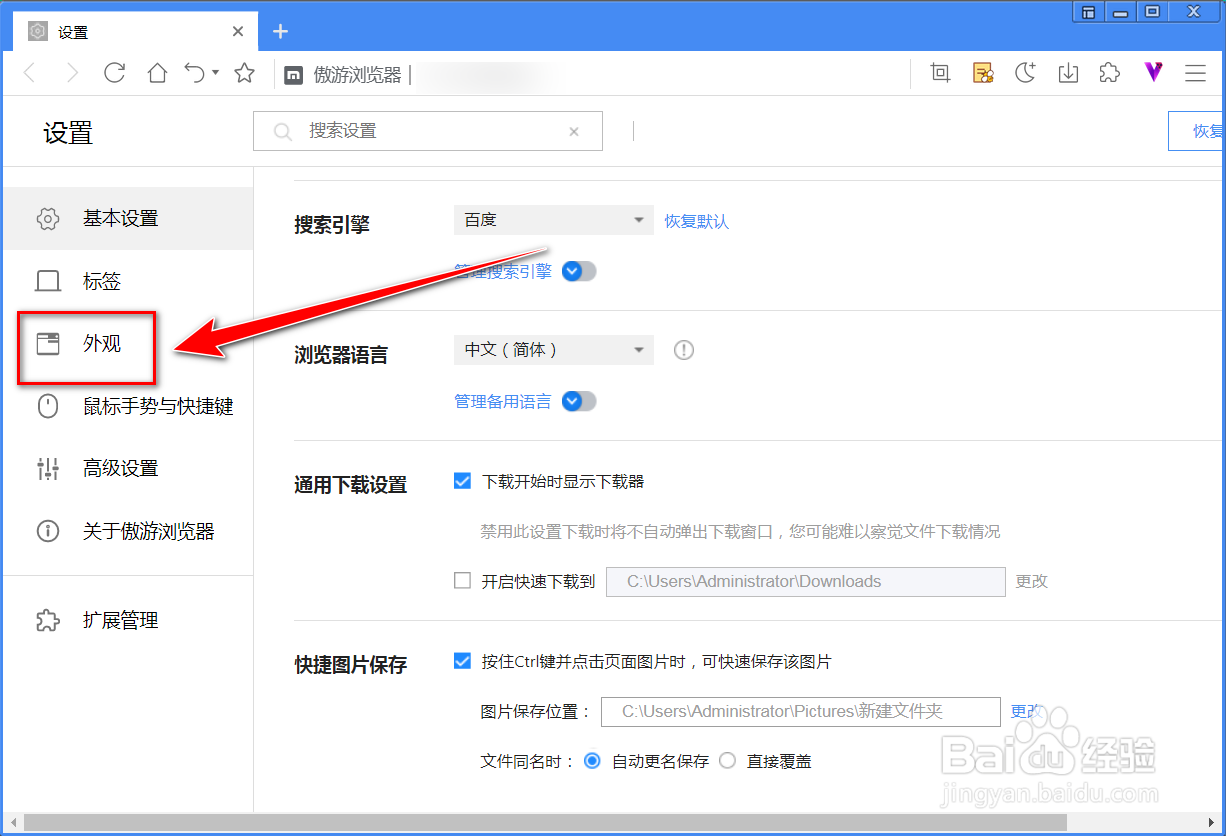1226x836 pixels.
Task: Open 高级设置 section
Action: 128,468
